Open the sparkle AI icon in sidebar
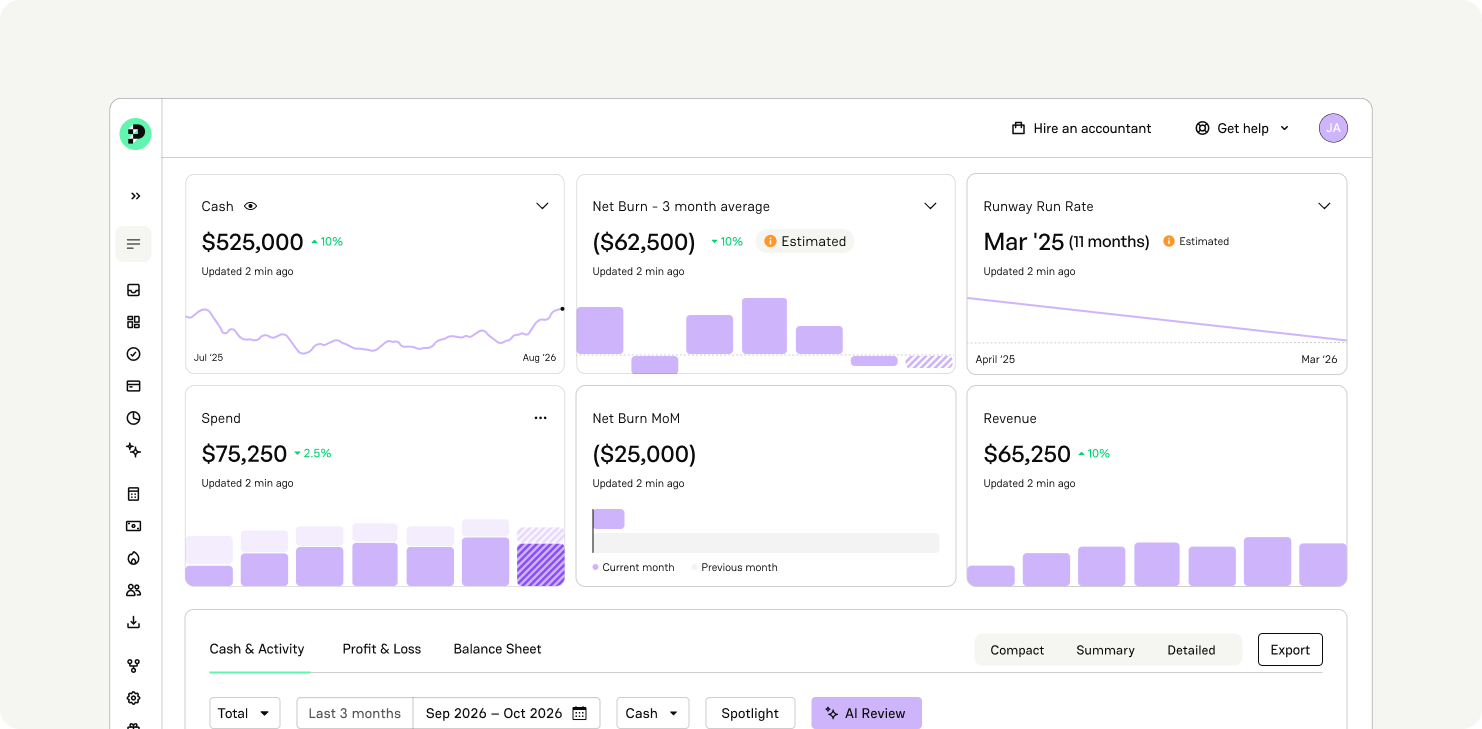Screen dimensions: 1482x729 coord(134,450)
